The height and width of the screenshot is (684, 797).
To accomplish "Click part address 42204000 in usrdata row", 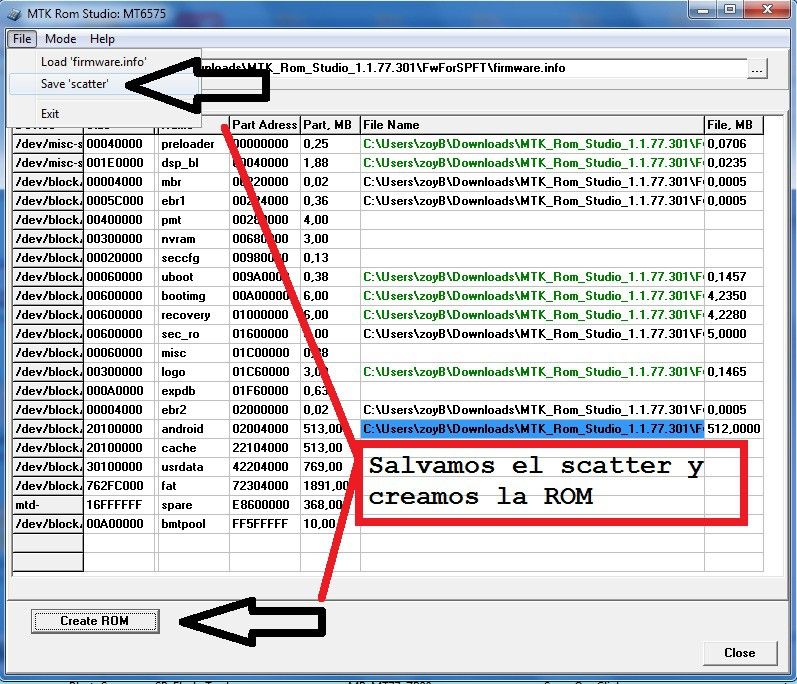I will [x=264, y=467].
